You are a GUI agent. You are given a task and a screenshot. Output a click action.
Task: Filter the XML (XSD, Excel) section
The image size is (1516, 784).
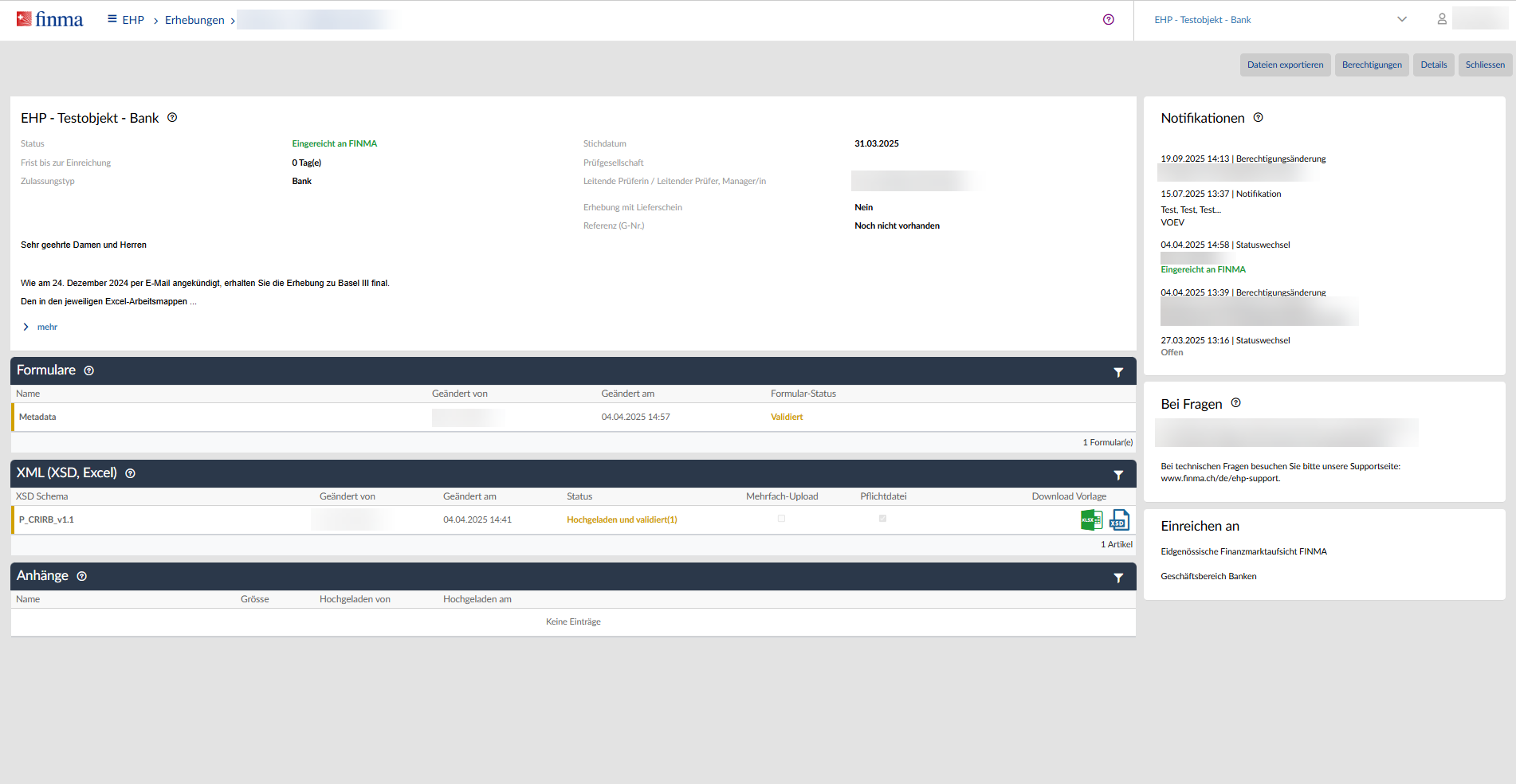point(1118,475)
